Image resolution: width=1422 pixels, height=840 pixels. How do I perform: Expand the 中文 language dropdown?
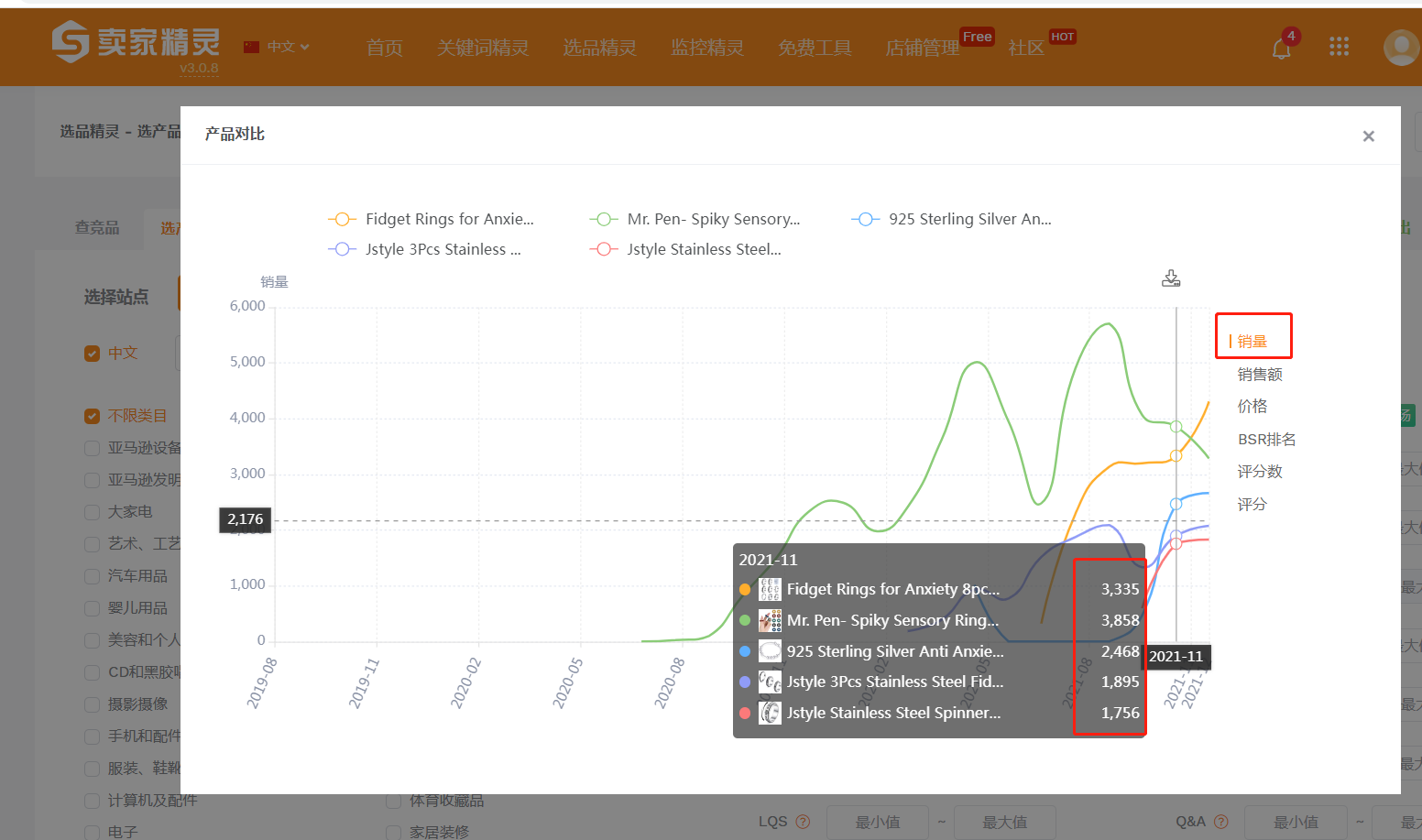(278, 47)
